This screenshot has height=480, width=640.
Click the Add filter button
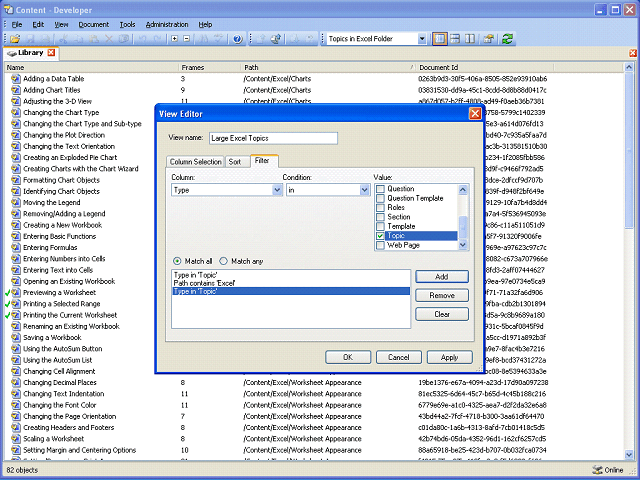click(442, 277)
